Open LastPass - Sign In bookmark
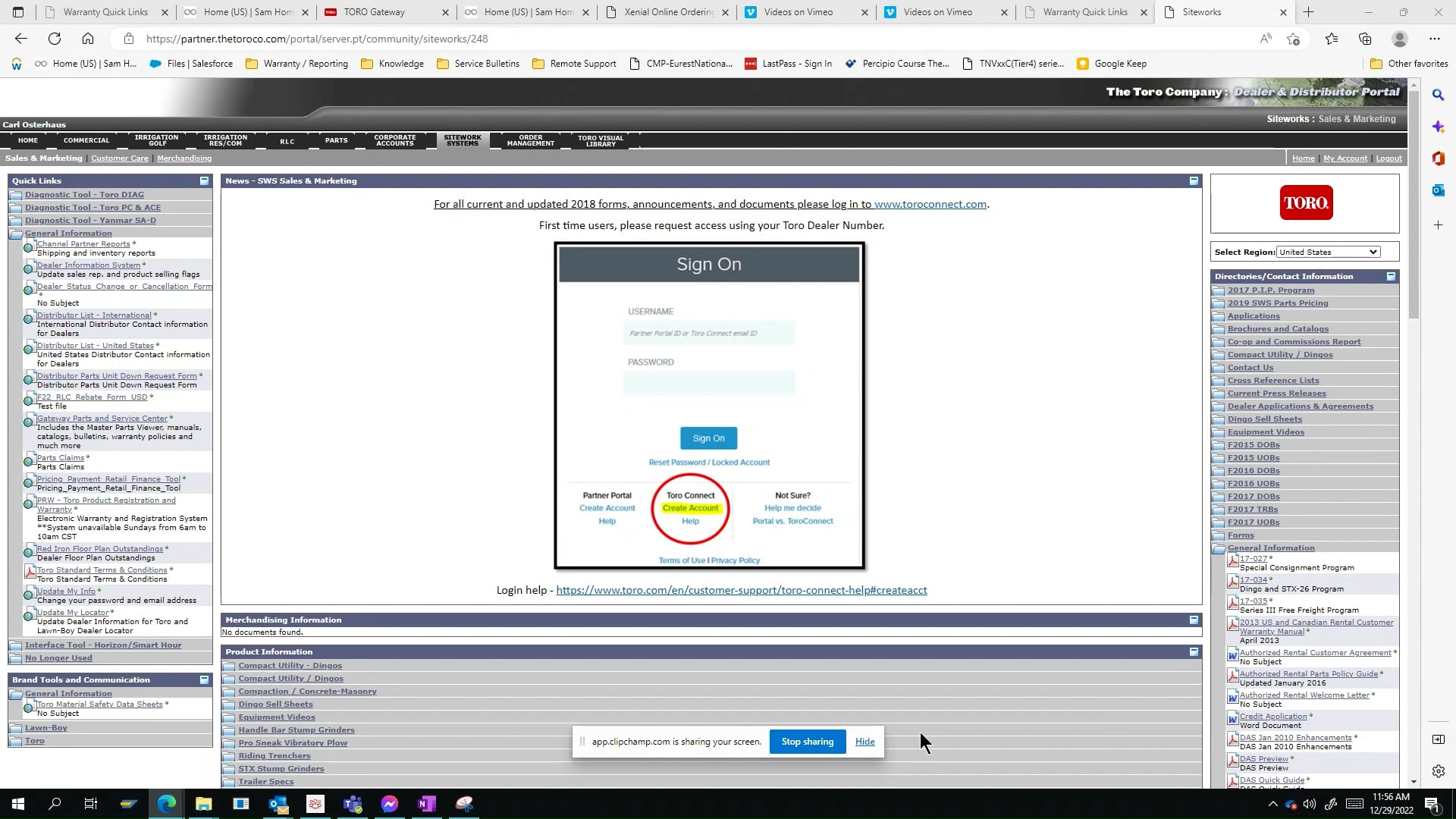The image size is (1456, 819). [789, 64]
